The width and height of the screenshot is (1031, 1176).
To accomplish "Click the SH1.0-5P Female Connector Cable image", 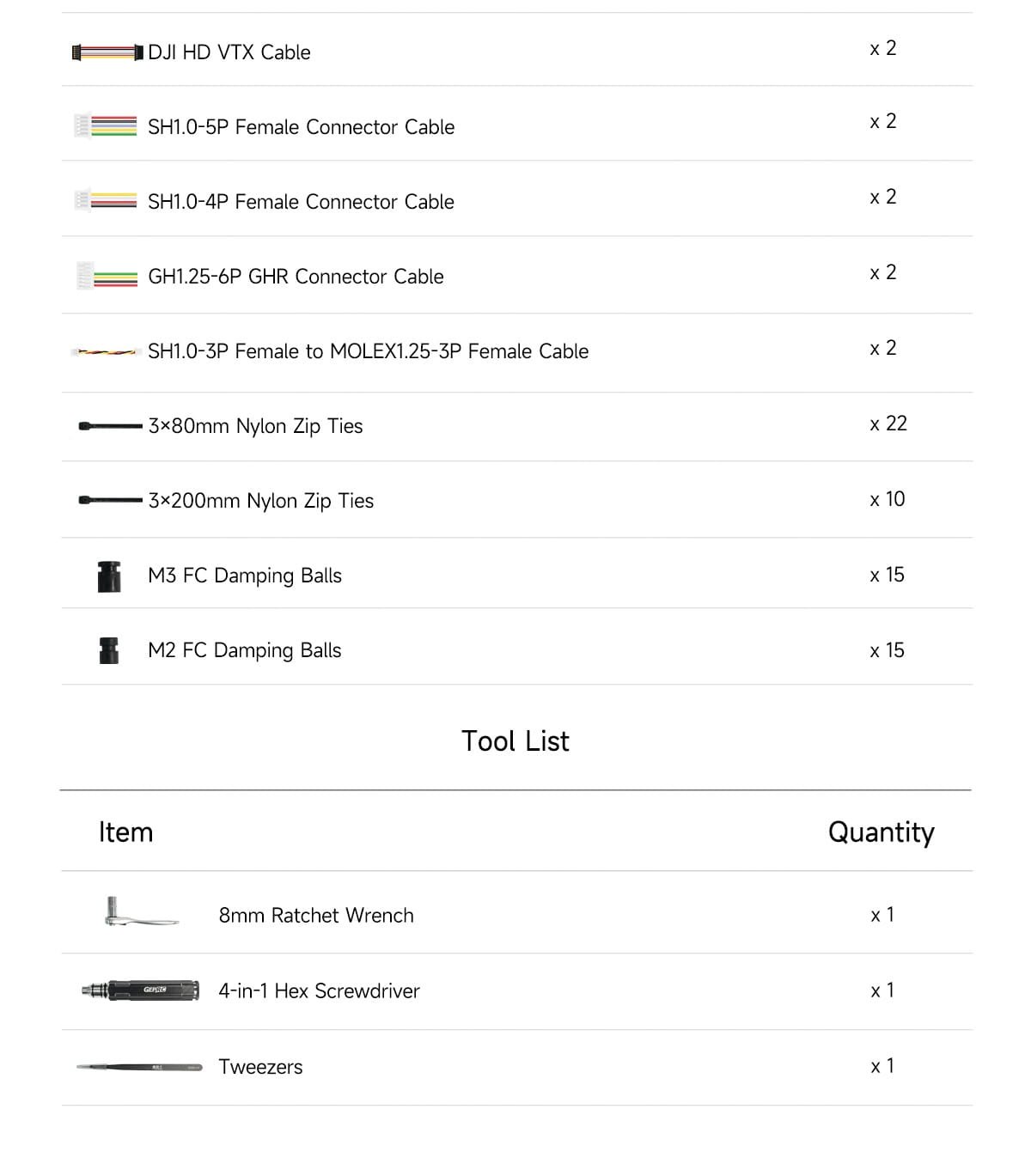I will click(107, 126).
